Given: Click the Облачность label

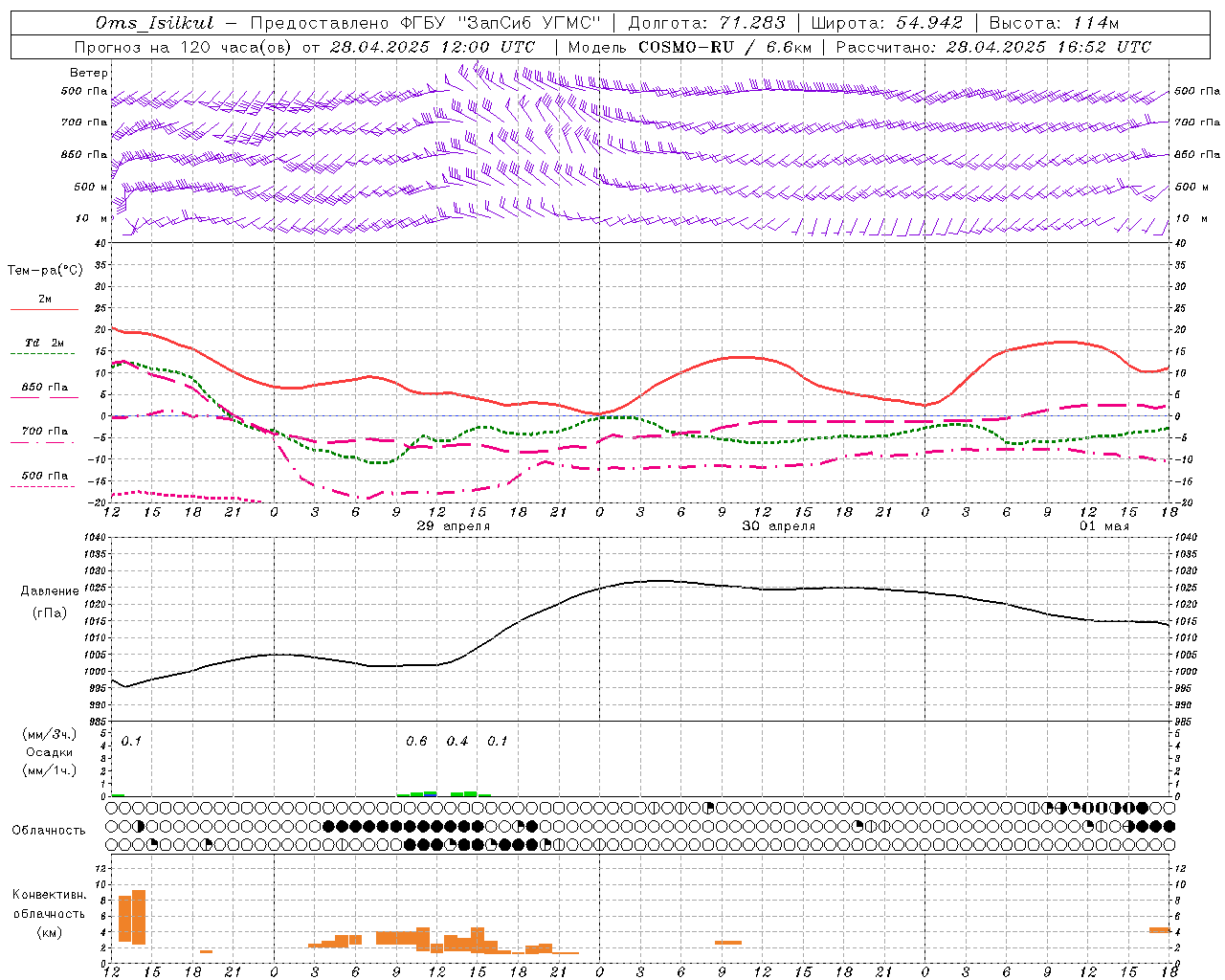Looking at the screenshot, I should click(49, 830).
